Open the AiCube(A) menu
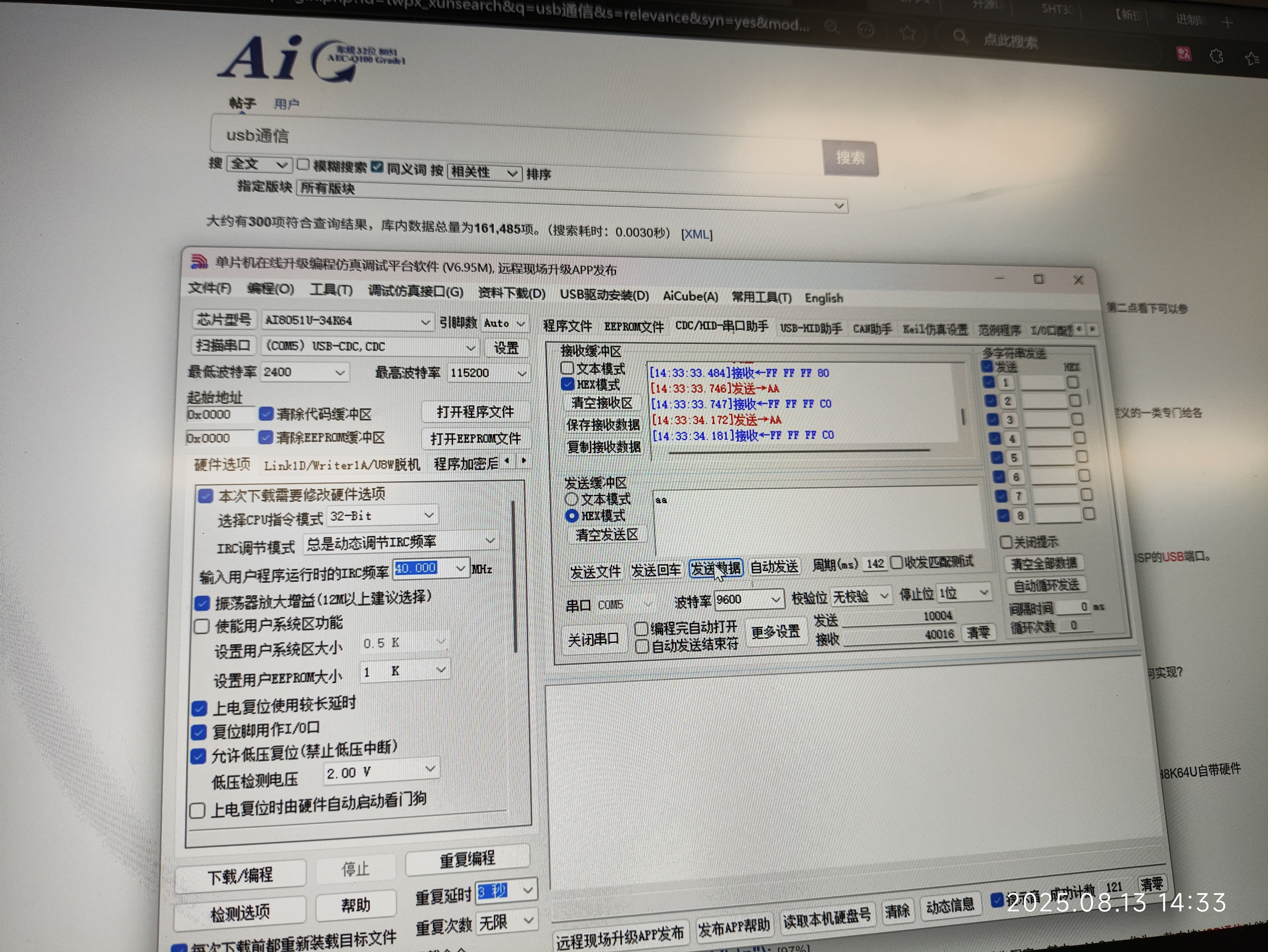1268x952 pixels. [690, 296]
